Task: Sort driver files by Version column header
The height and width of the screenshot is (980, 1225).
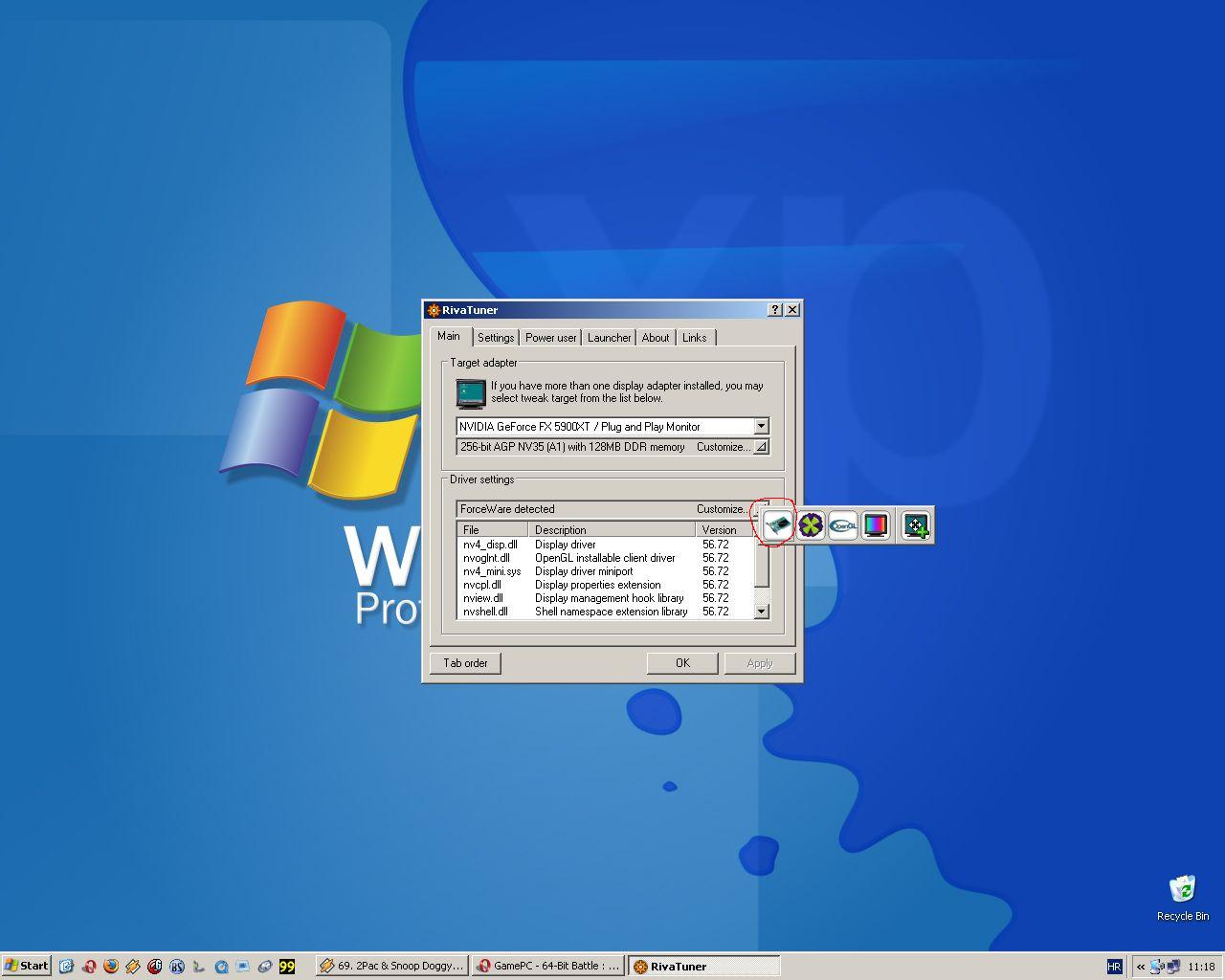Action: click(724, 530)
